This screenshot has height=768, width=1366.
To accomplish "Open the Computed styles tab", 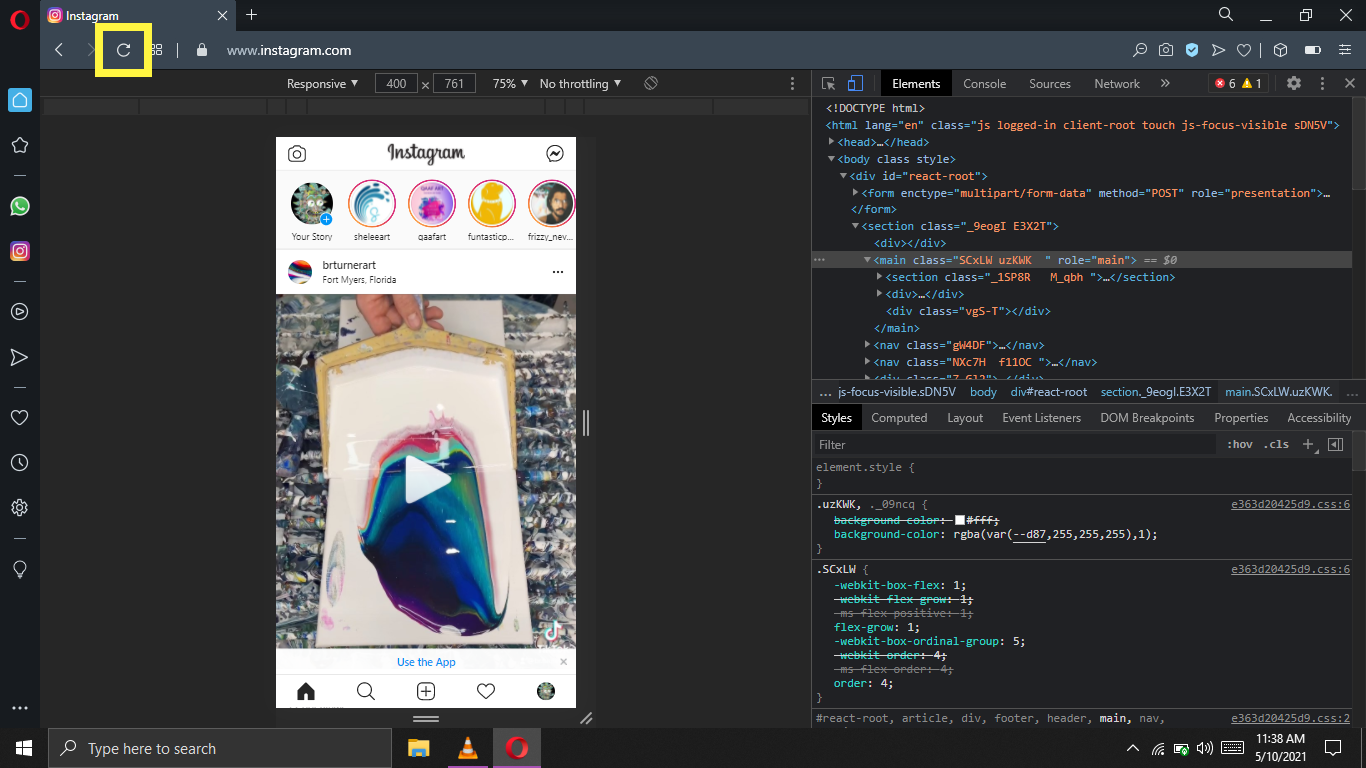I will tap(899, 418).
